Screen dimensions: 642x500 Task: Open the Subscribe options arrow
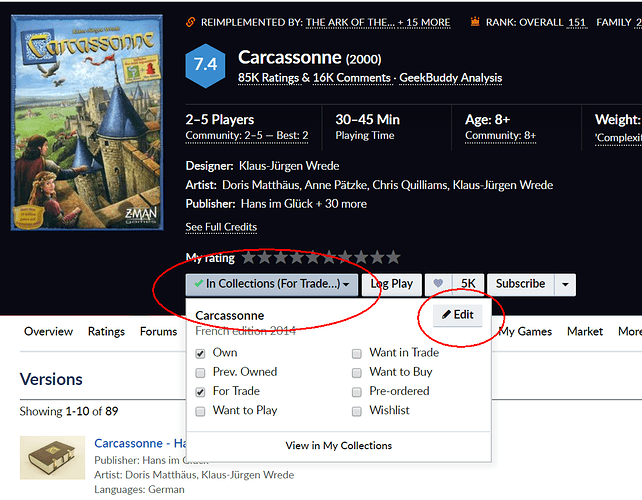[x=565, y=285]
